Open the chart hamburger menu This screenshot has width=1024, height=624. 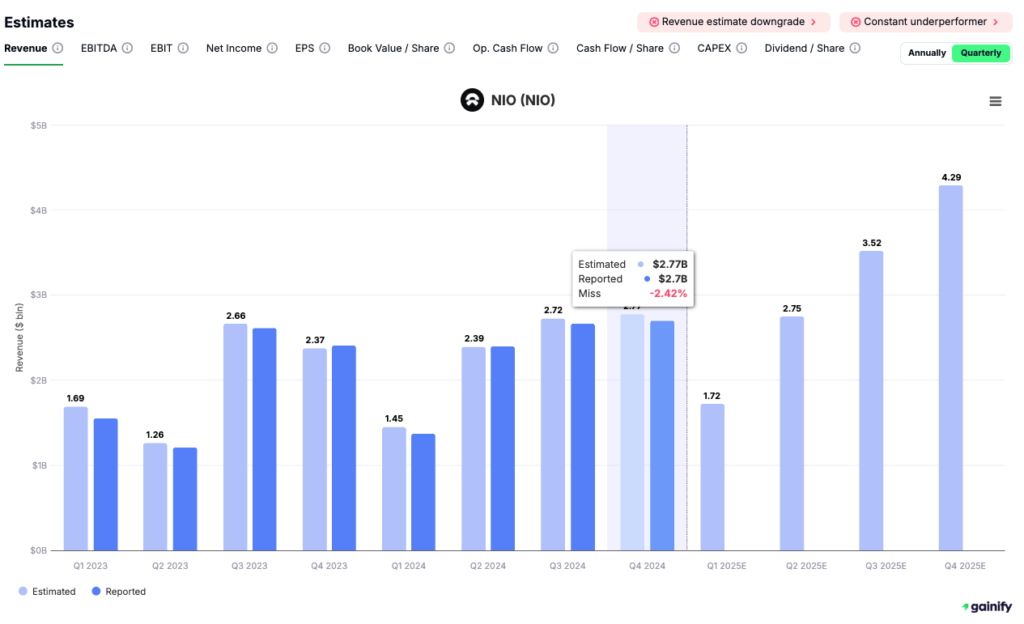995,101
